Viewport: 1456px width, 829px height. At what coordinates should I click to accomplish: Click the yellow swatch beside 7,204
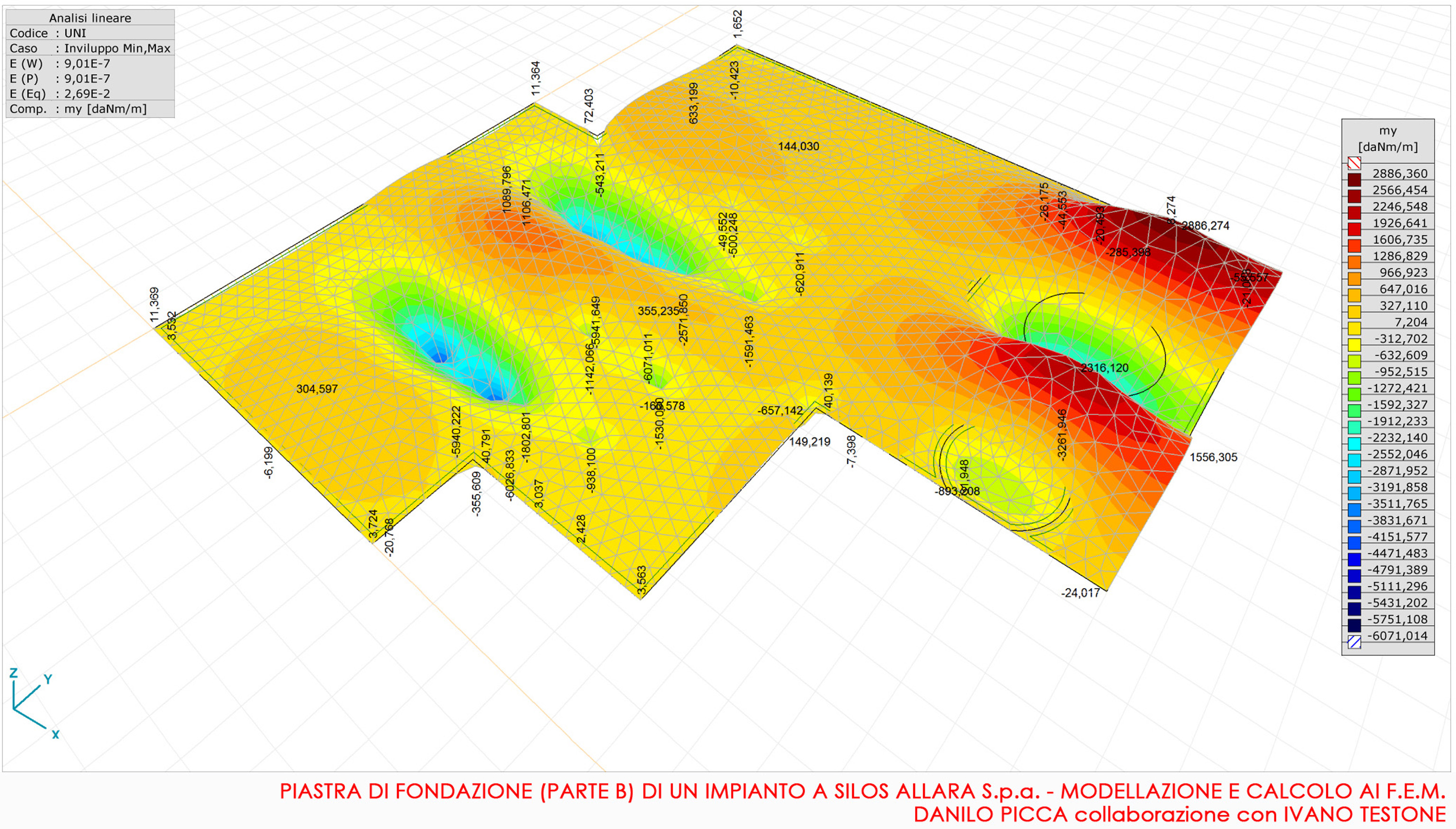tap(1354, 328)
